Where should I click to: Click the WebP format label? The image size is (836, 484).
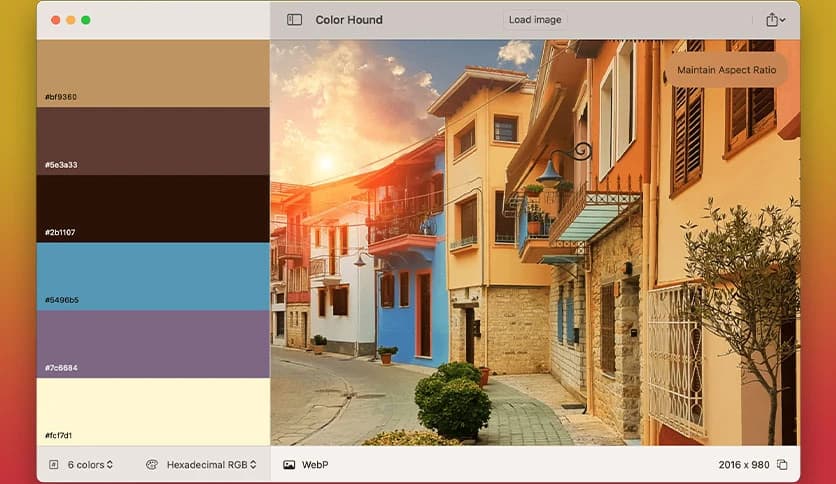pos(315,465)
